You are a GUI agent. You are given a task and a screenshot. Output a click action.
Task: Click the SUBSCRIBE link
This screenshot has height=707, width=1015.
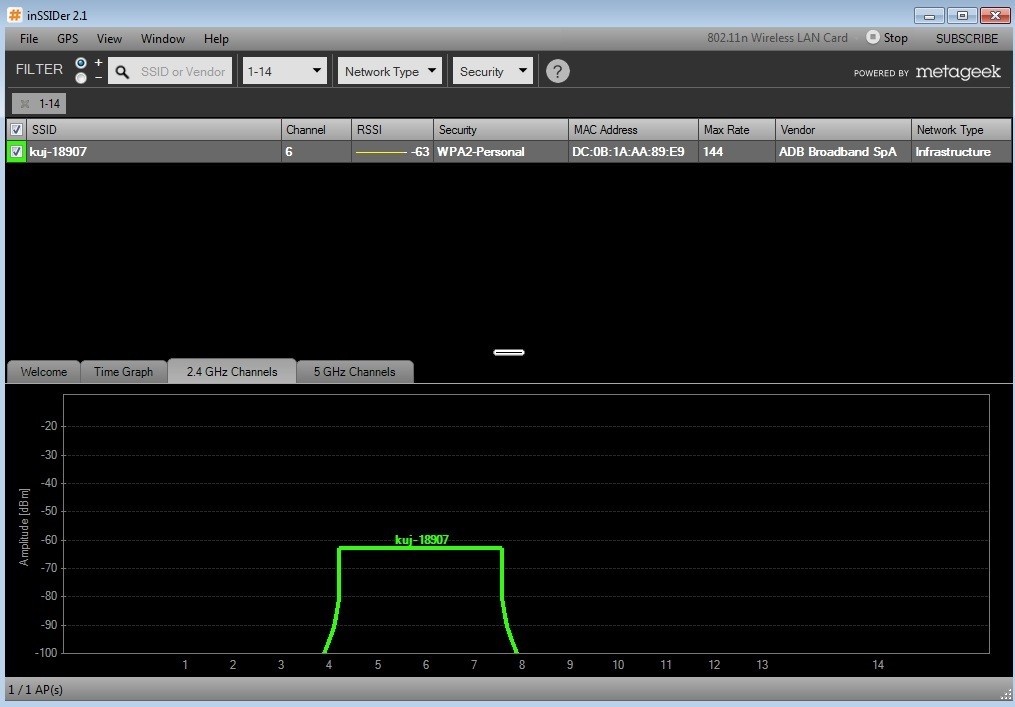[x=966, y=39]
